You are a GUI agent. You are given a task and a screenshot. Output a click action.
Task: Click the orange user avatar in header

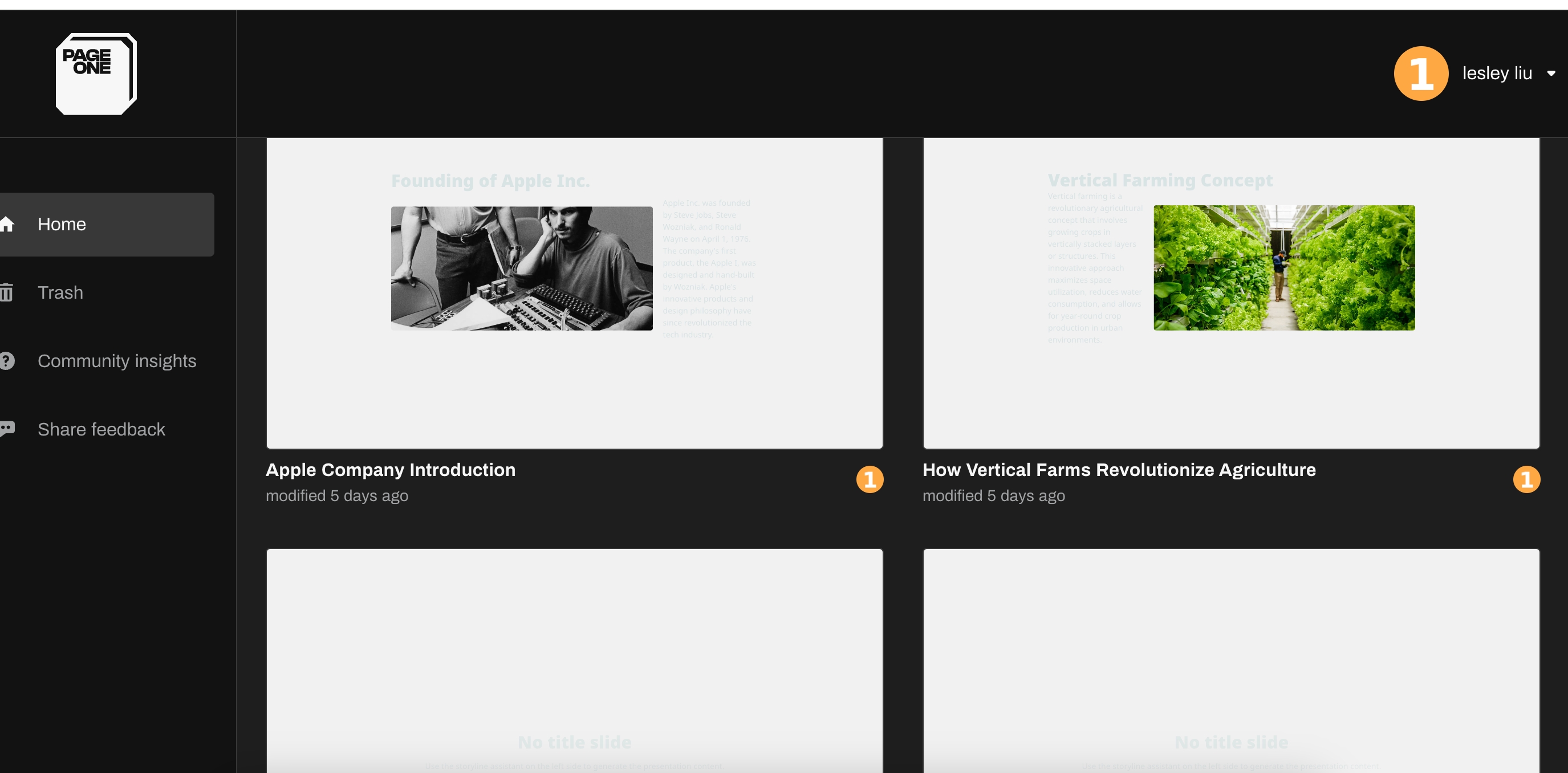[1421, 74]
